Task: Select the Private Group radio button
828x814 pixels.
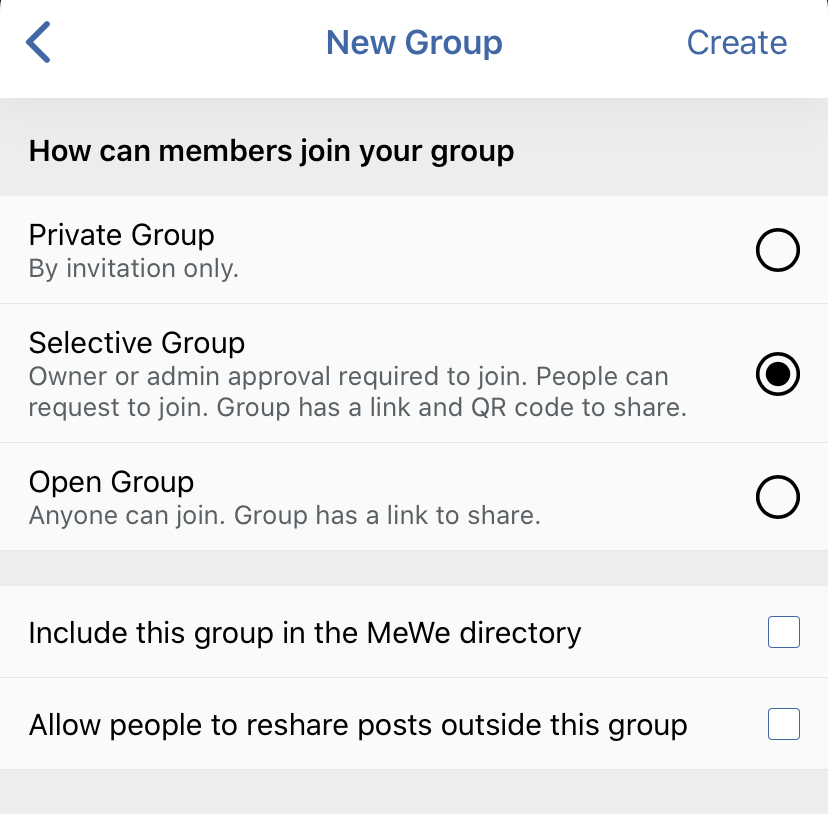Action: [x=777, y=250]
